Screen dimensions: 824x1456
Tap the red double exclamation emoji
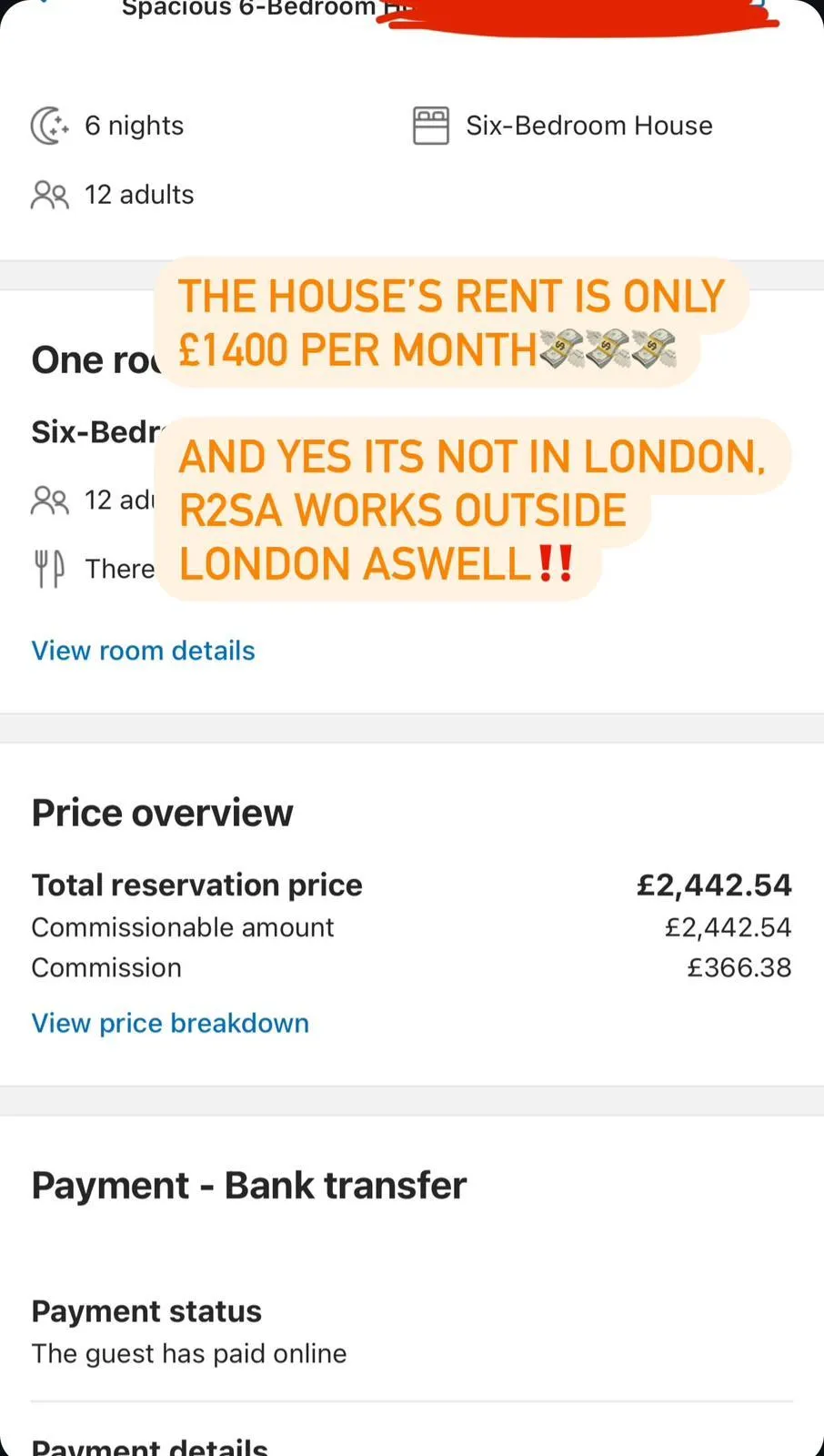click(555, 563)
